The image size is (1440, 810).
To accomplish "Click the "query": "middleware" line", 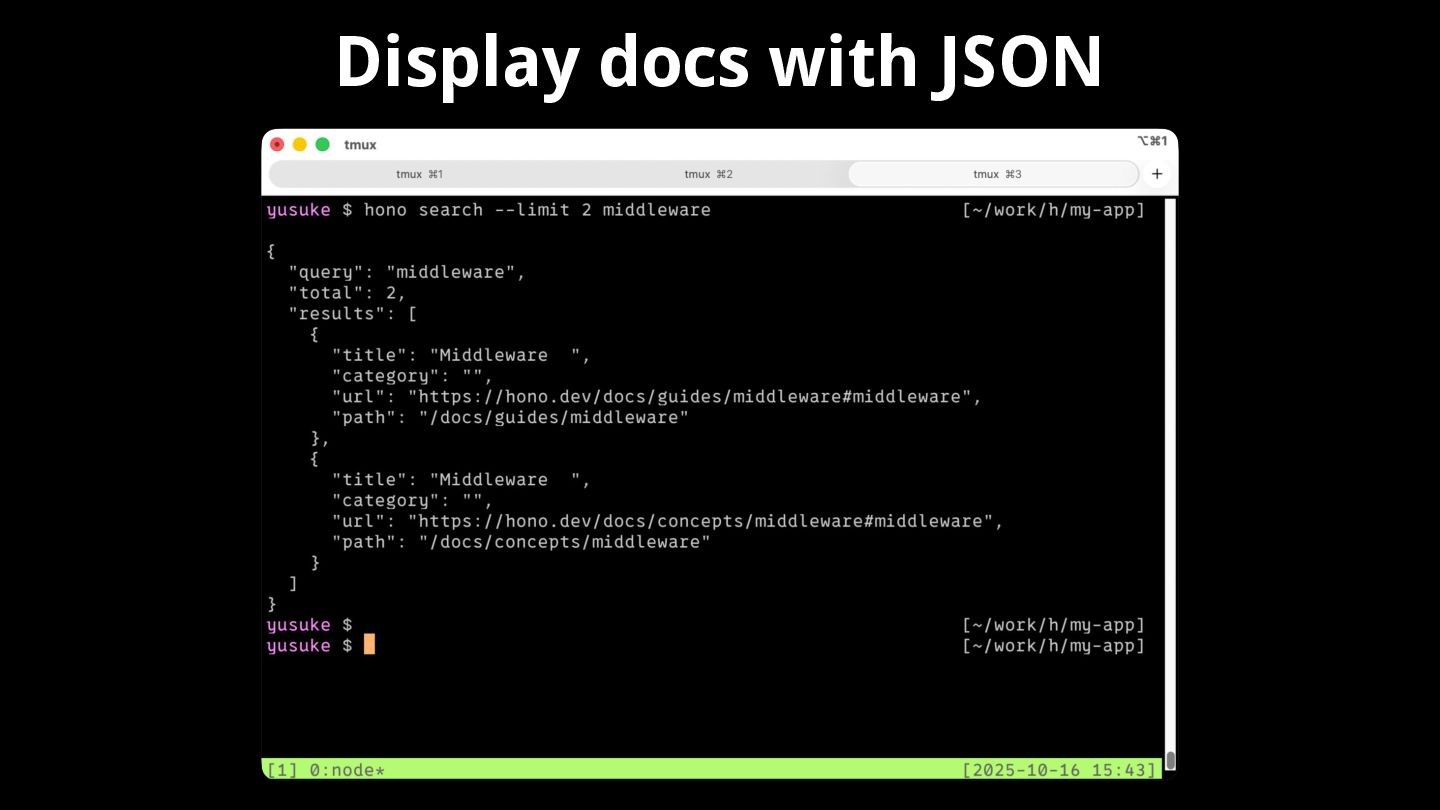I will pos(407,272).
